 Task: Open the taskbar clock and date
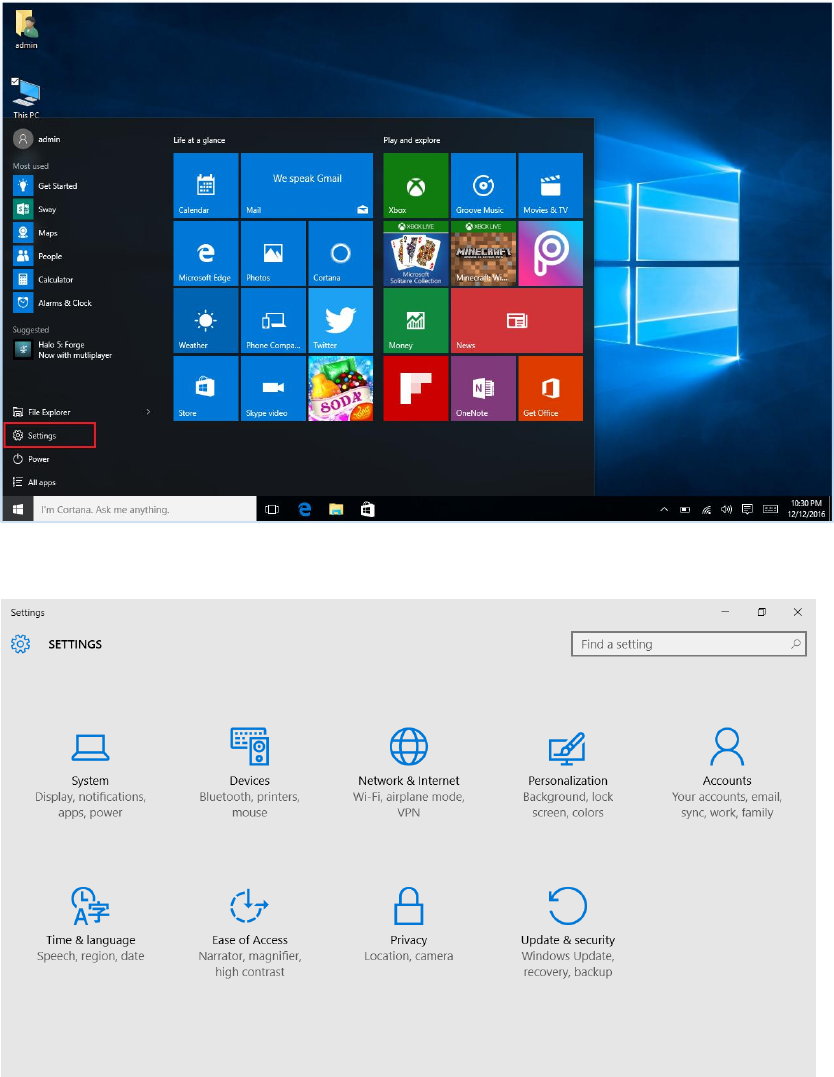(x=806, y=509)
